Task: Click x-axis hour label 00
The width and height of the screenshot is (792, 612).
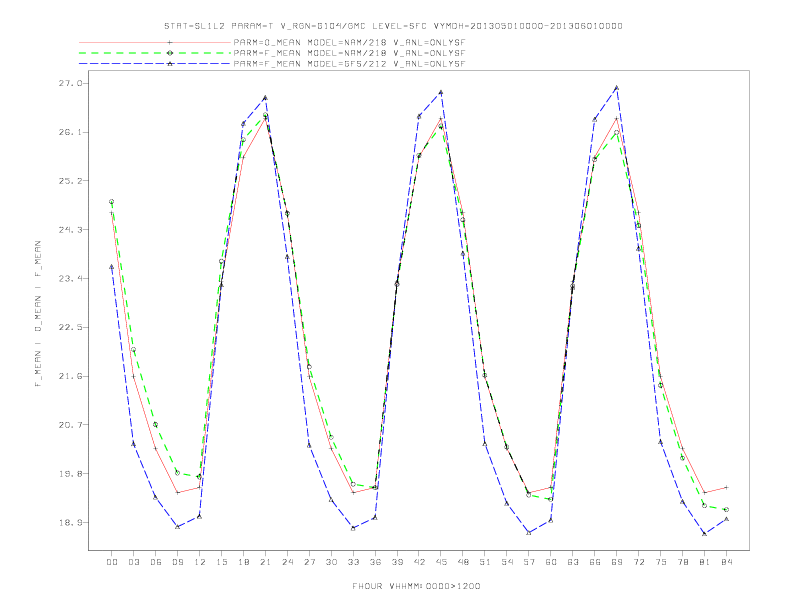Action: click(x=112, y=562)
